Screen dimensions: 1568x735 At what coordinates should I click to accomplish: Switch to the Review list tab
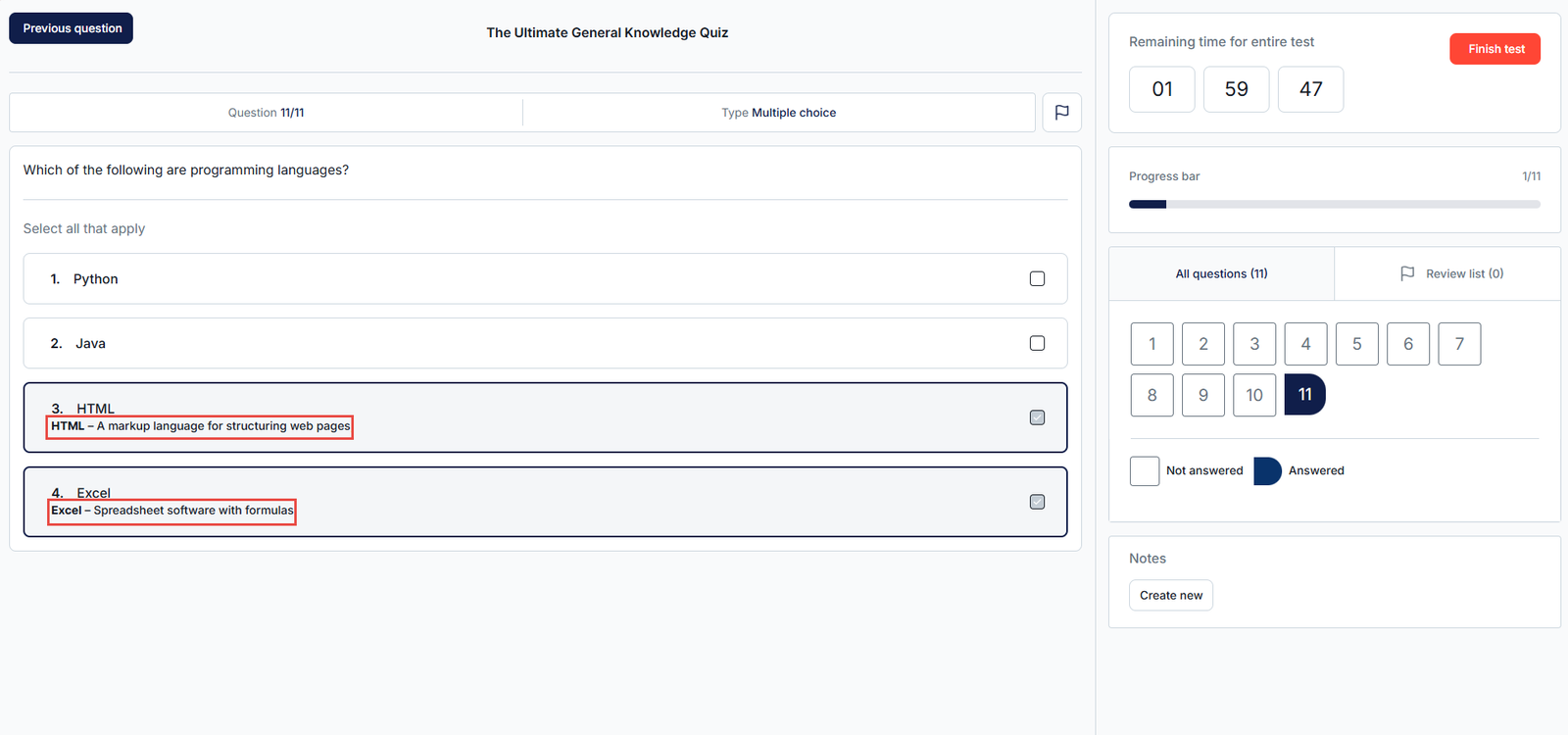[1450, 273]
